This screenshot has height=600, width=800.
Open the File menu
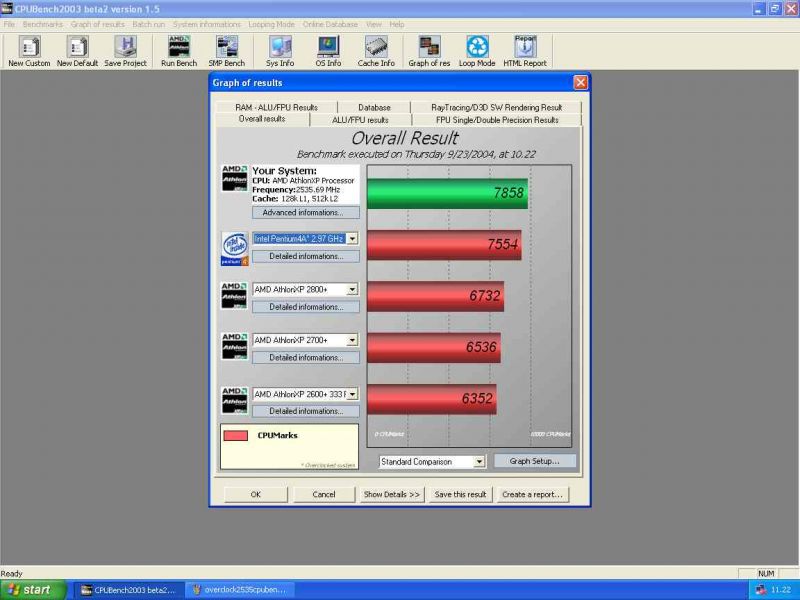click(9, 24)
